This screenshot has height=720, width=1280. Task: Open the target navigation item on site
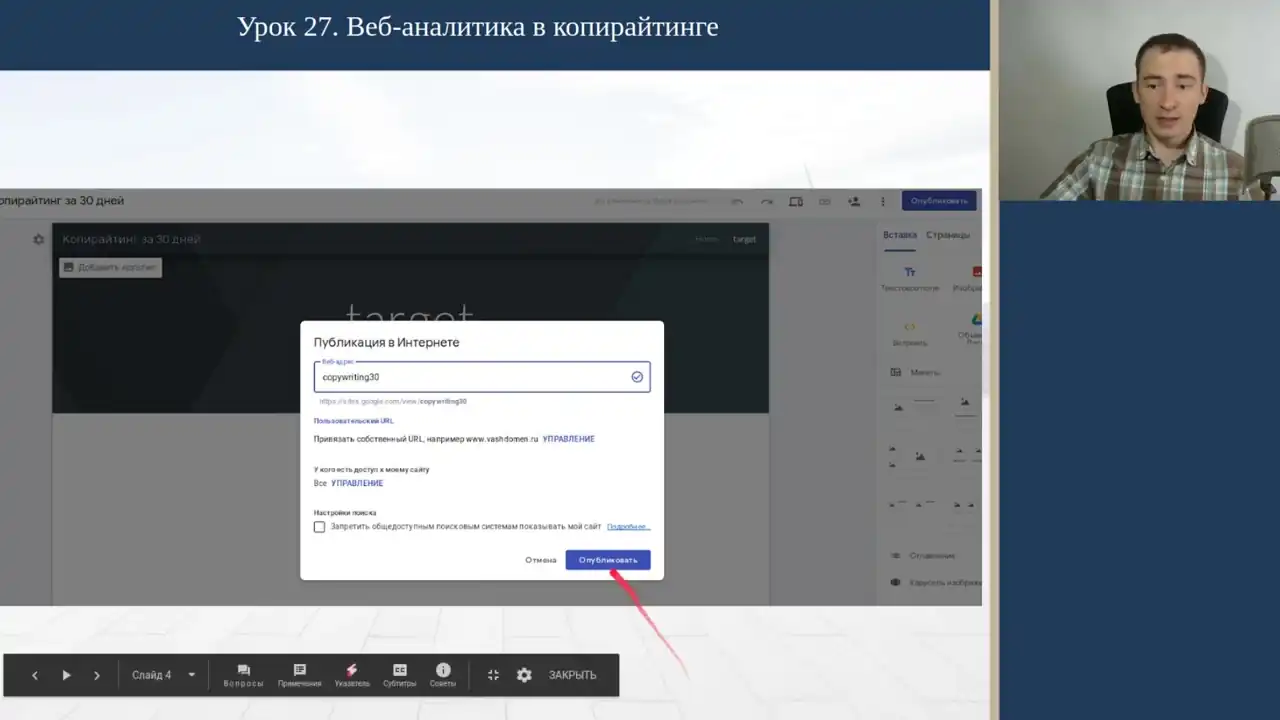(744, 239)
